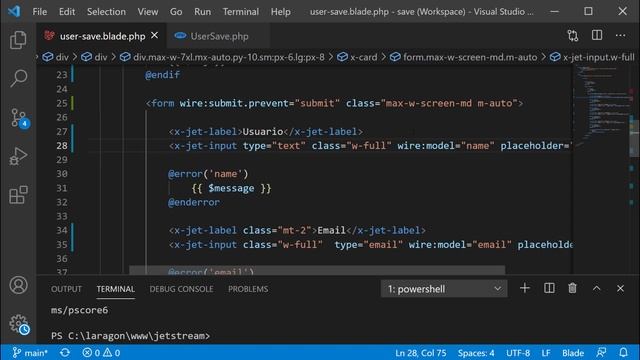Click Blade language mode selector
This screenshot has width=640, height=360.
click(573, 353)
